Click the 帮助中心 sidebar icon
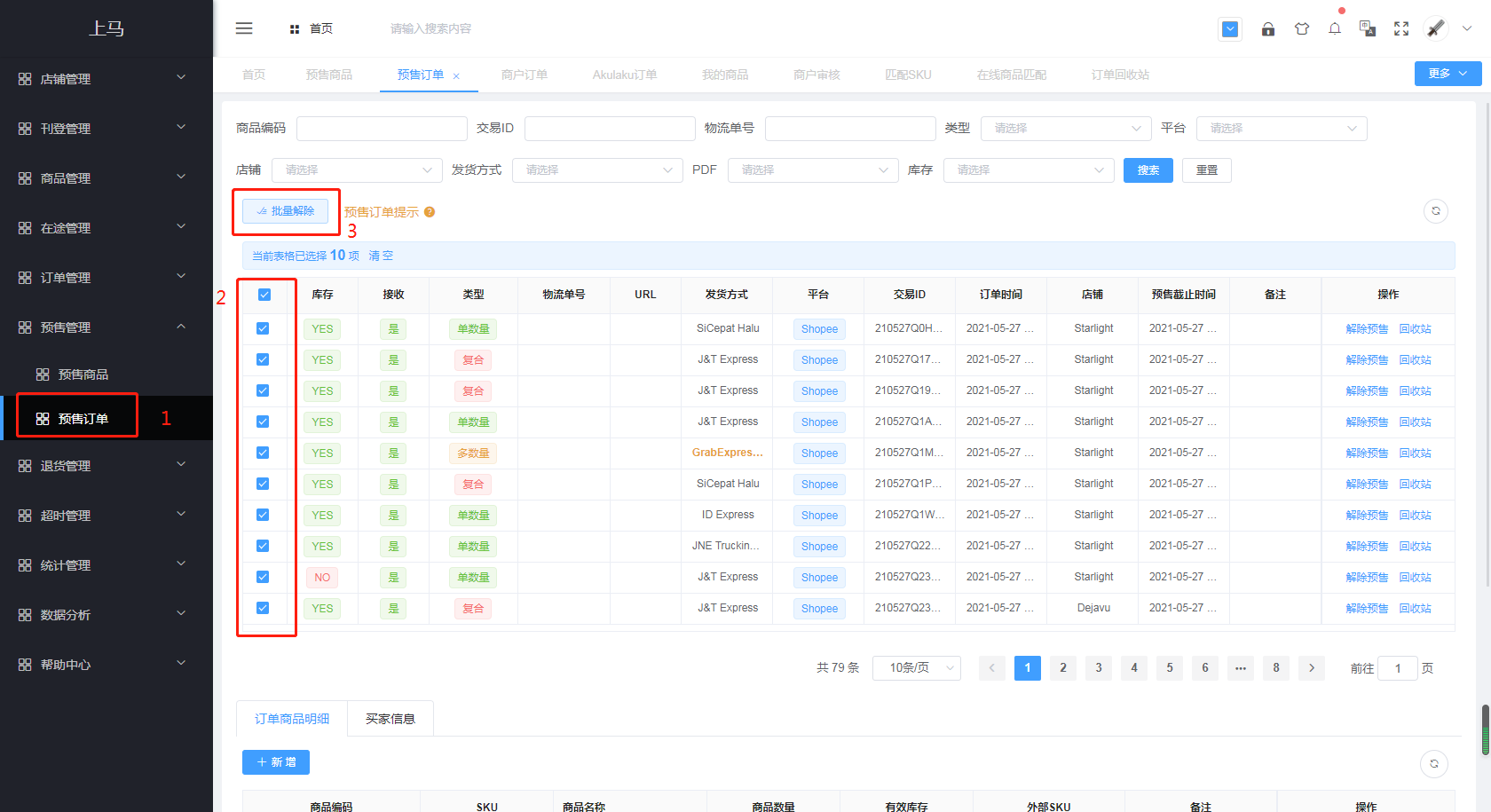The height and width of the screenshot is (812, 1491). tap(25, 665)
